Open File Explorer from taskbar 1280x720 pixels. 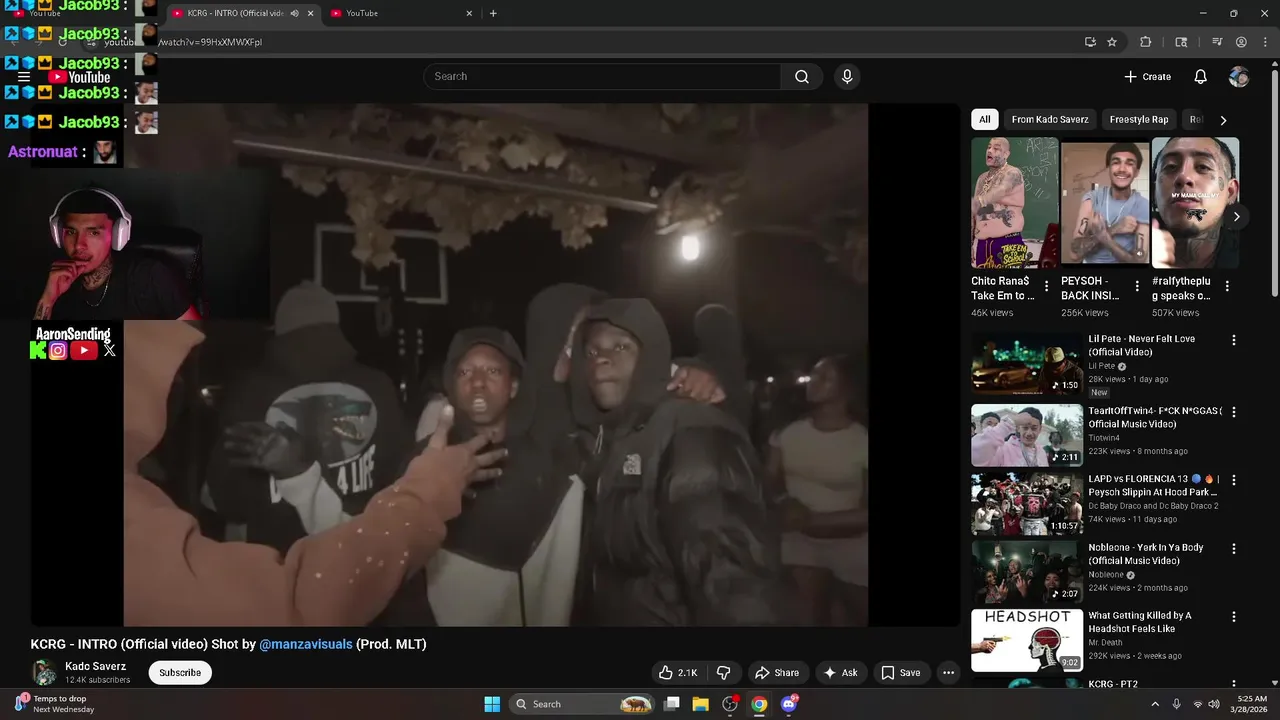[701, 704]
